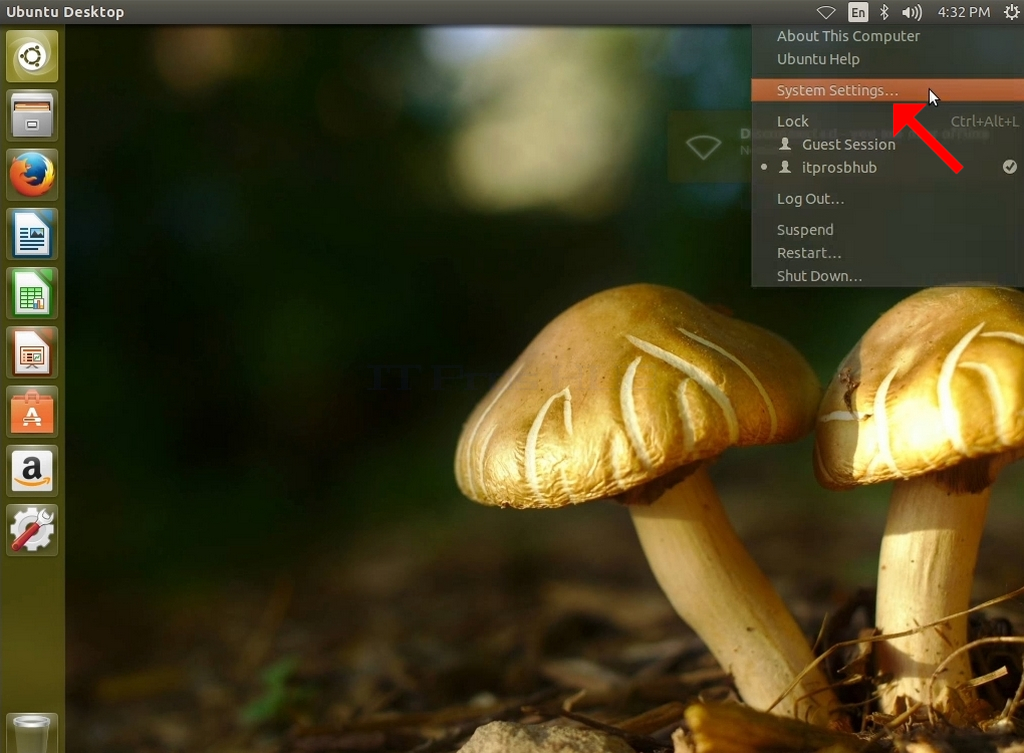This screenshot has width=1024, height=753.
Task: Open LibreOffice Writer
Action: click(32, 234)
